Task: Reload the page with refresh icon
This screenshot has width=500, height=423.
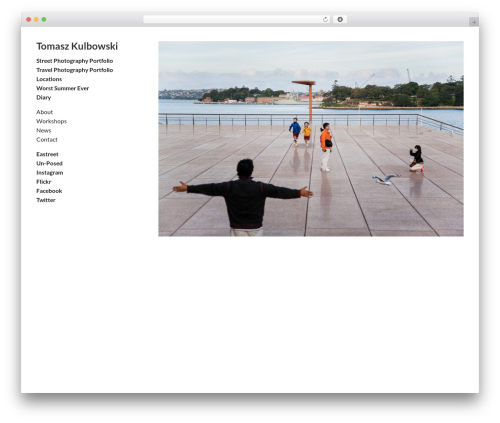Action: pyautogui.click(x=325, y=19)
